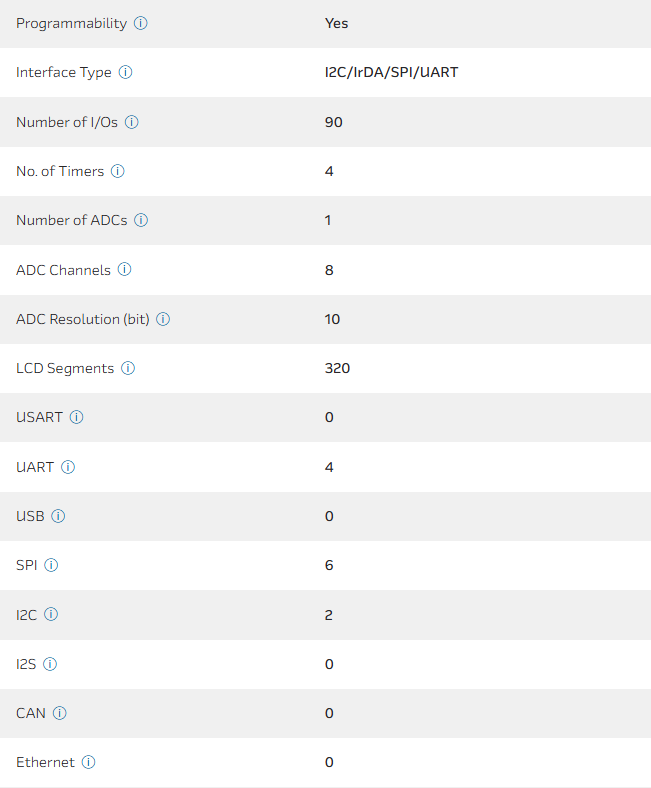651x788 pixels.
Task: Click info icon next to ADC Resolution (bit)
Action: pos(163,319)
